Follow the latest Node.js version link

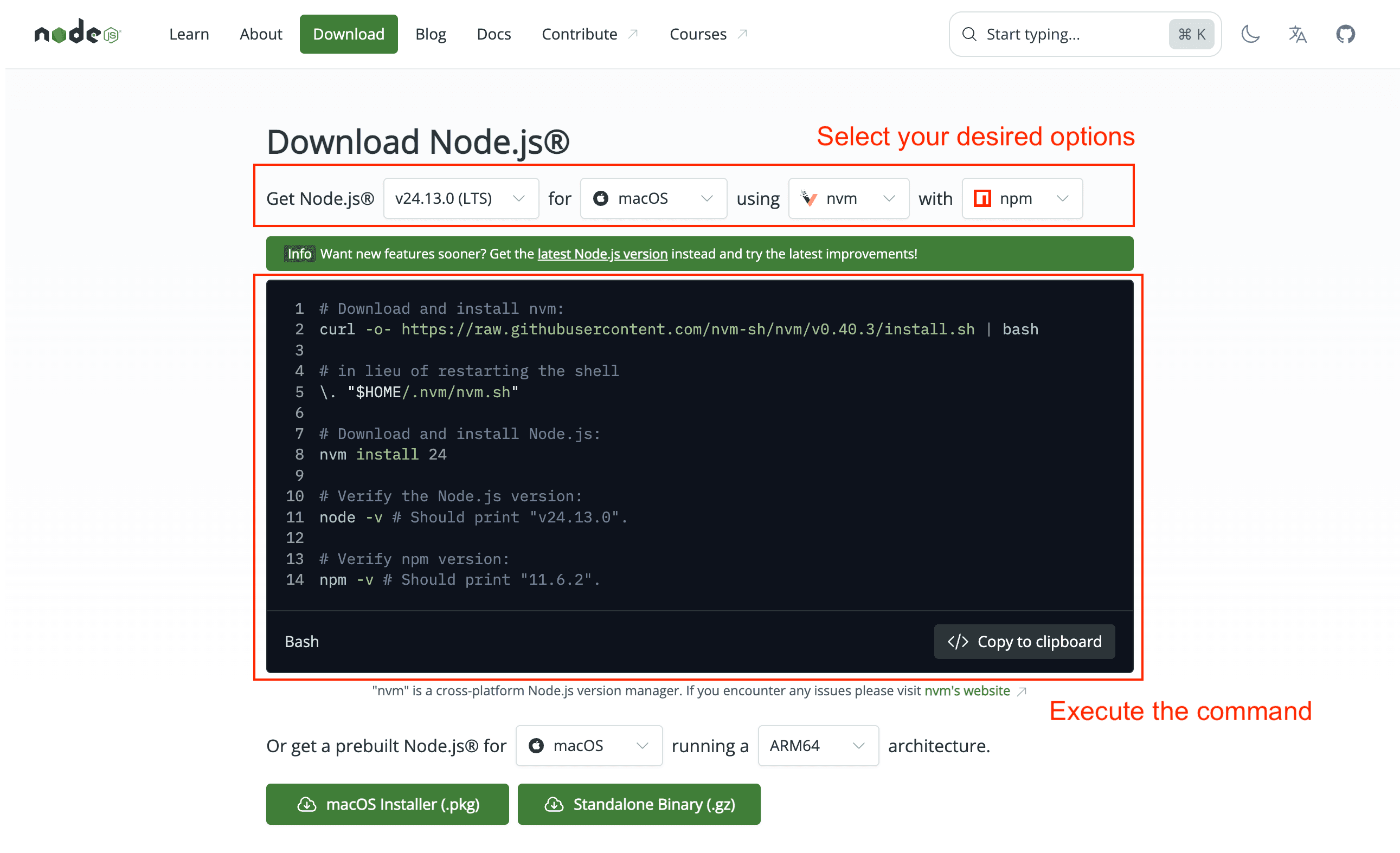click(602, 254)
